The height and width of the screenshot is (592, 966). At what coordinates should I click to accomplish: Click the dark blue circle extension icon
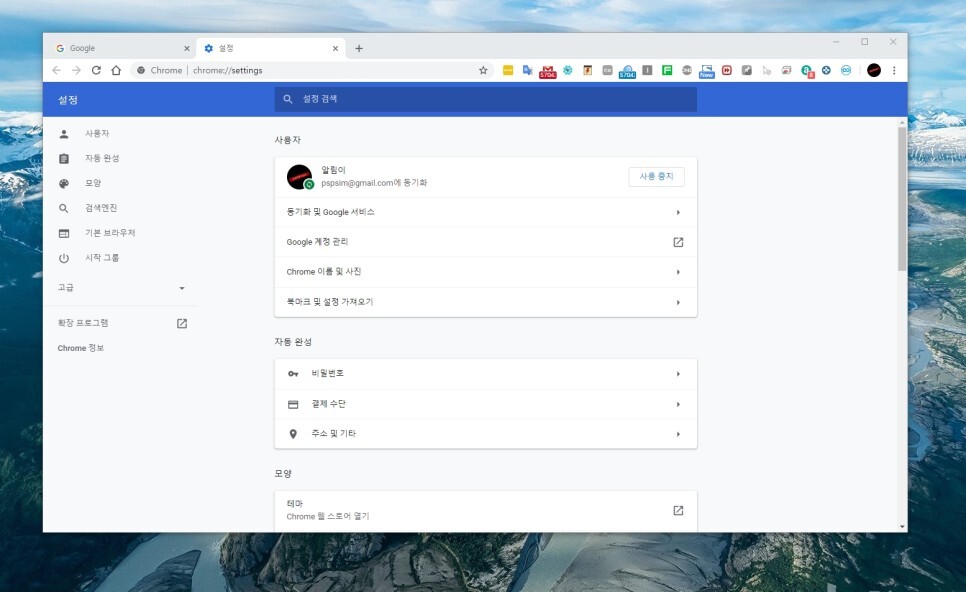pos(826,70)
